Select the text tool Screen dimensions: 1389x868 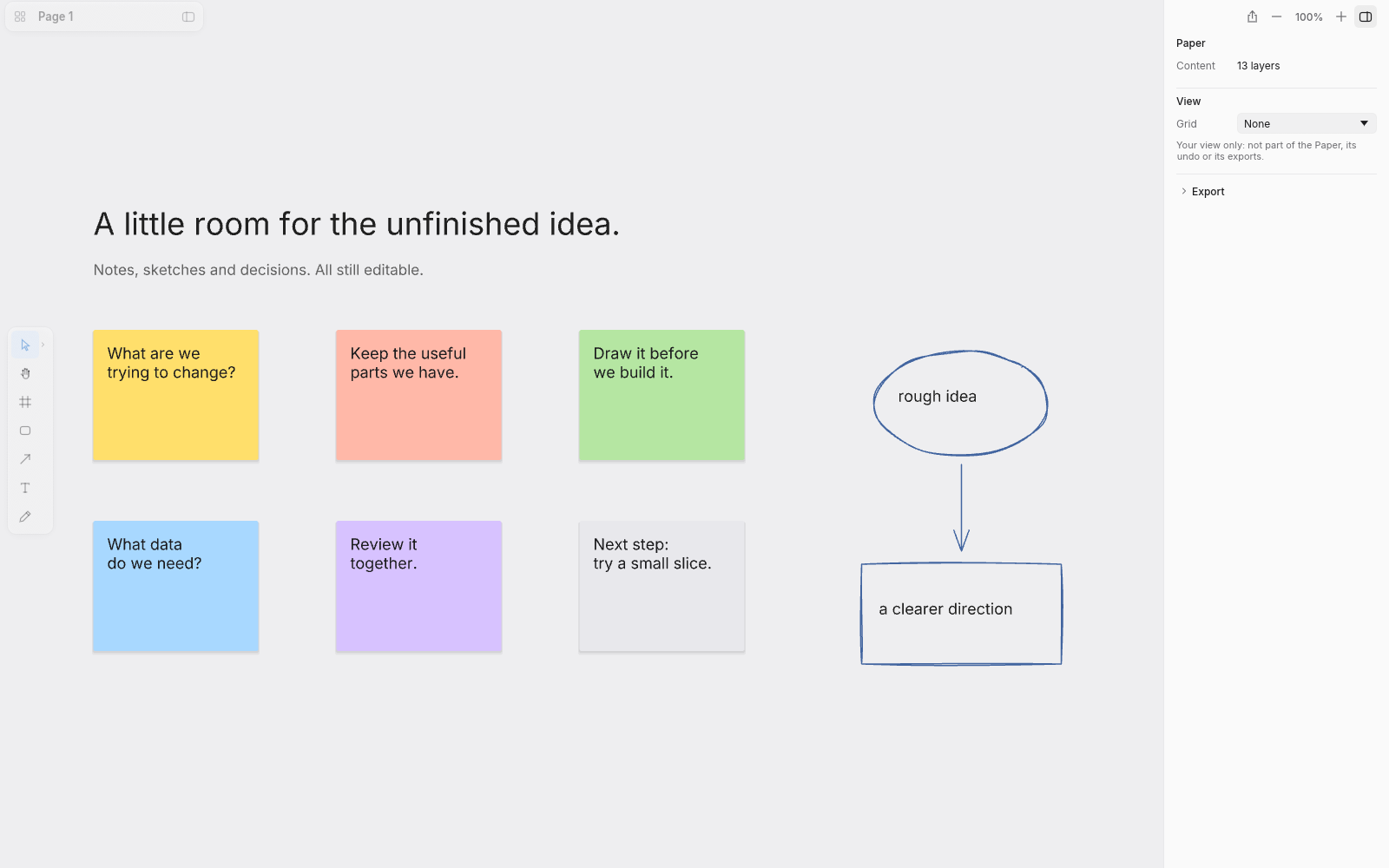[25, 489]
